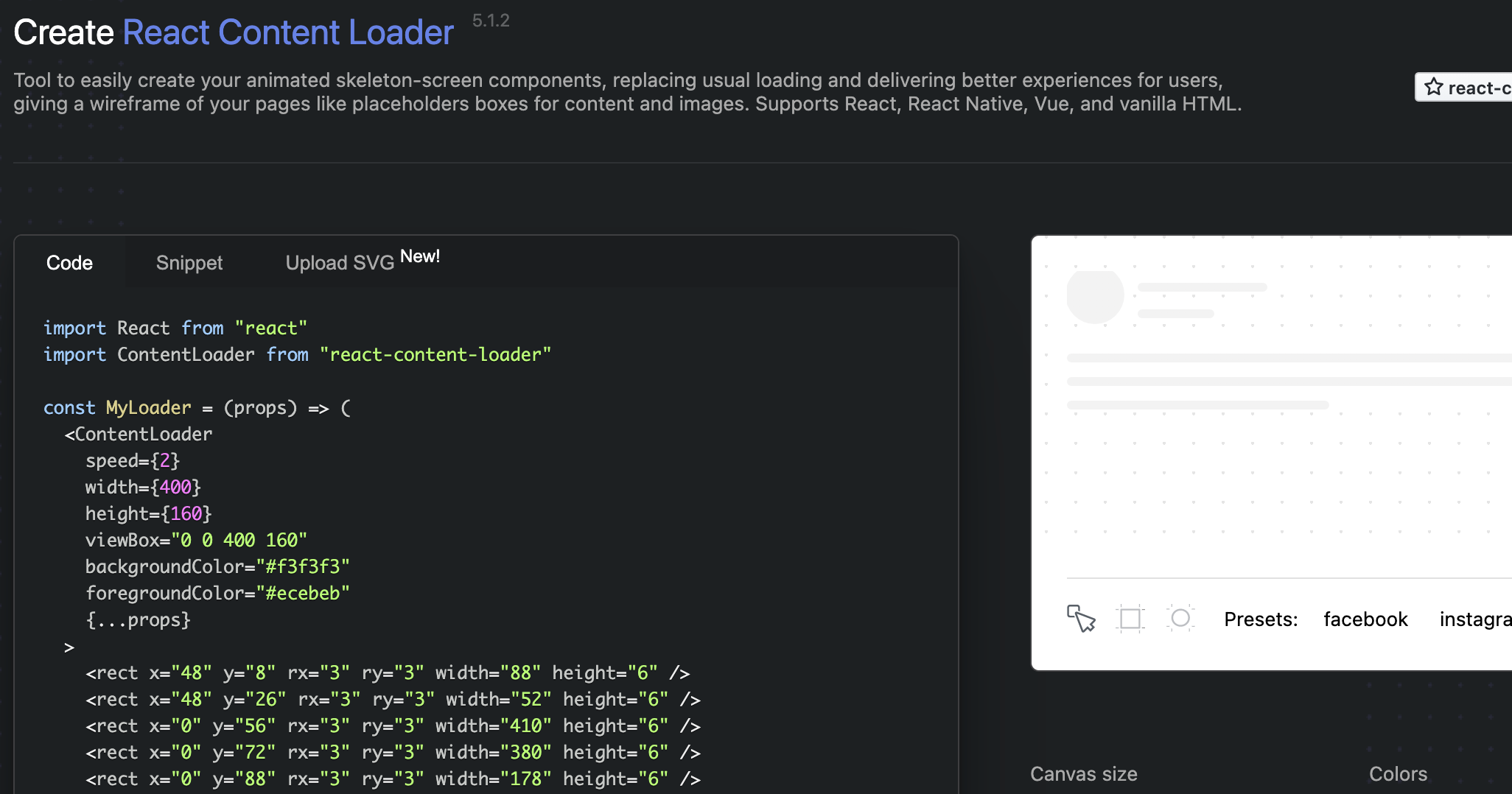Image resolution: width=1512 pixels, height=794 pixels.
Task: Open the Snippet tab
Action: click(189, 263)
